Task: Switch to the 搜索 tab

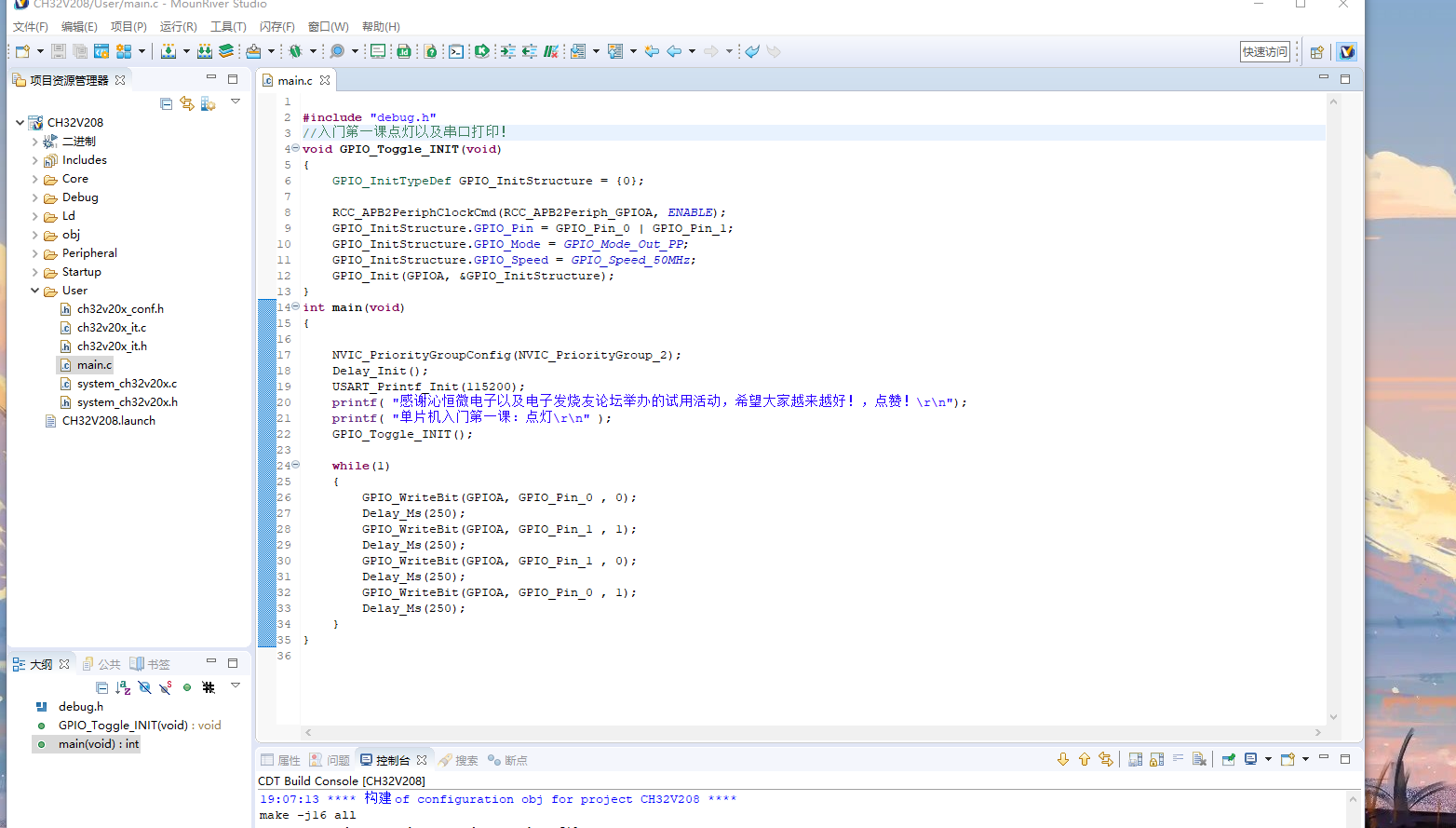Action: click(x=458, y=760)
